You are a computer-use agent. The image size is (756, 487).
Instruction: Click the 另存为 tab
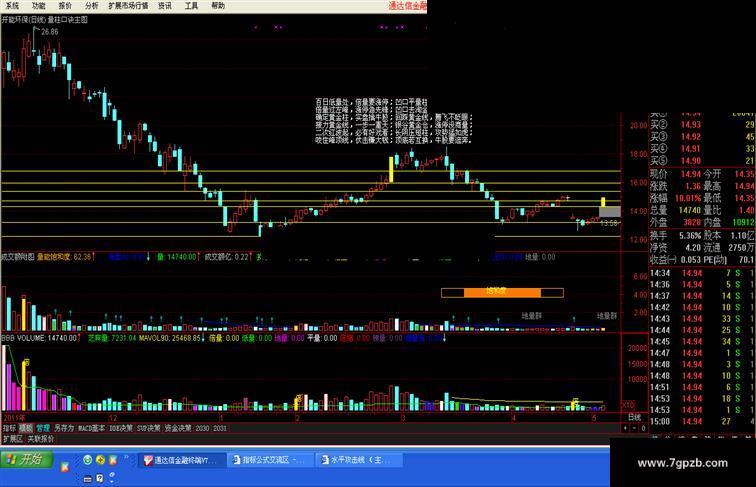point(64,428)
